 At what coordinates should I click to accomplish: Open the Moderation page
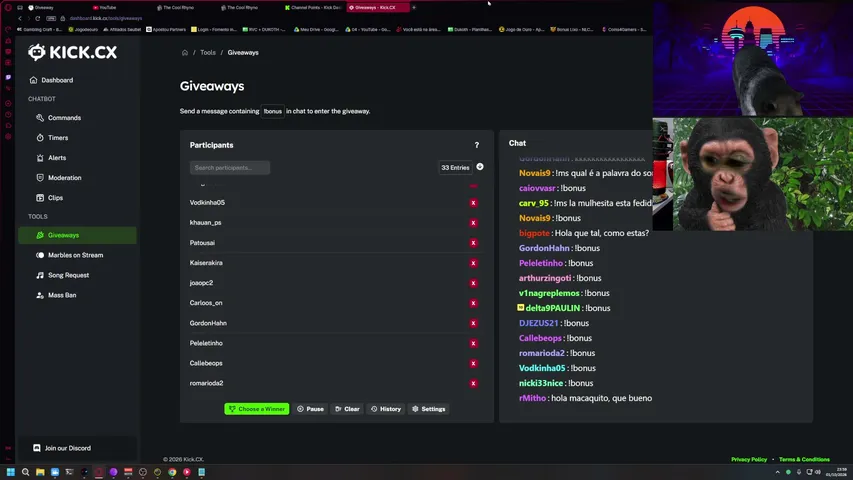[59, 177]
